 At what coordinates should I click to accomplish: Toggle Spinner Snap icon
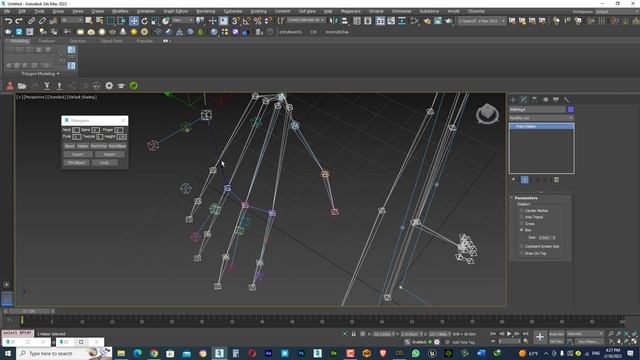pyautogui.click(x=268, y=21)
